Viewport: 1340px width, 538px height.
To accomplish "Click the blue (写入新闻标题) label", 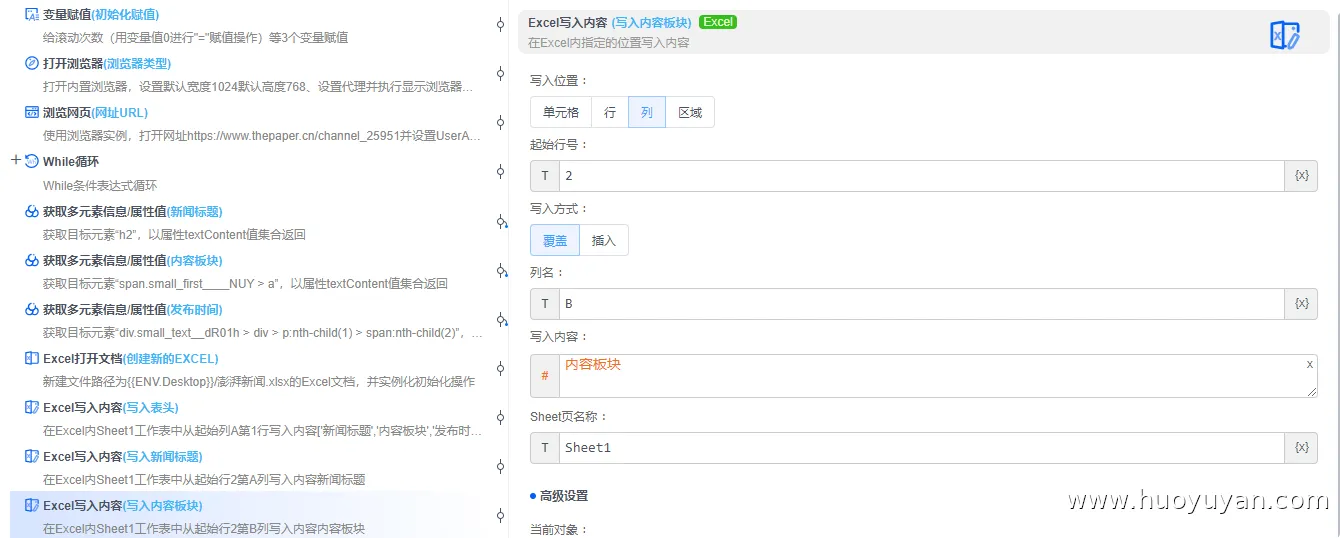I will click(x=162, y=456).
